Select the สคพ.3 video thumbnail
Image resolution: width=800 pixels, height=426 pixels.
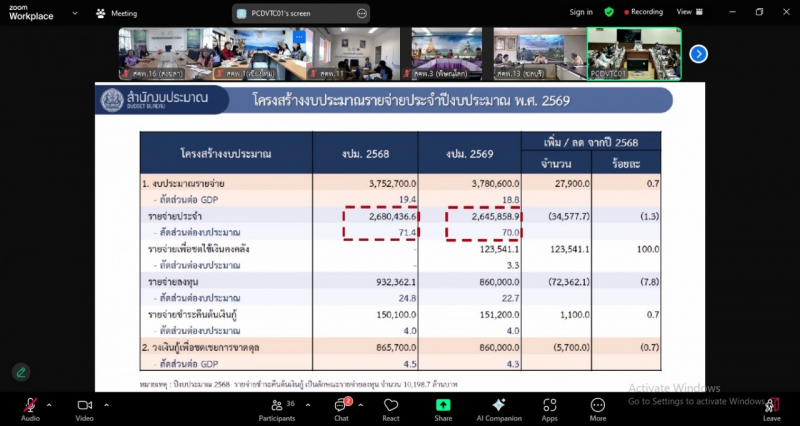447,54
